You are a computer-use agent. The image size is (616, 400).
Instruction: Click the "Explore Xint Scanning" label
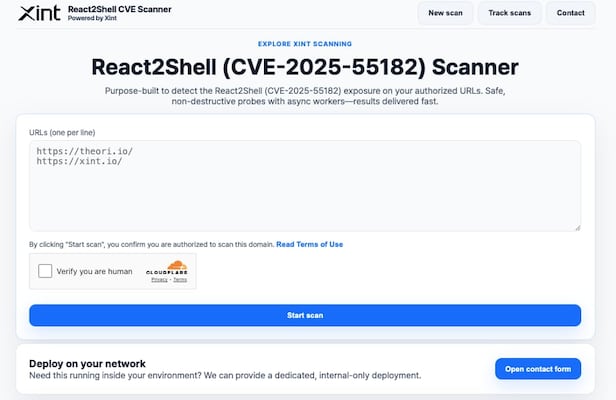pyautogui.click(x=305, y=45)
